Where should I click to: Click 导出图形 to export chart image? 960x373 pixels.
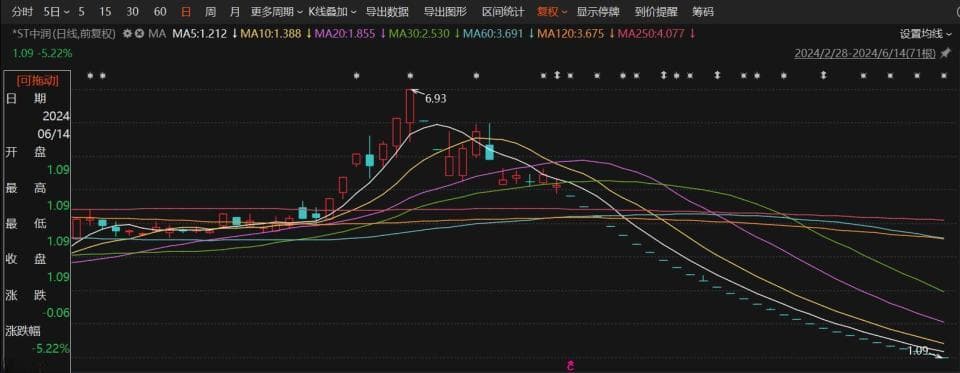[x=445, y=12]
